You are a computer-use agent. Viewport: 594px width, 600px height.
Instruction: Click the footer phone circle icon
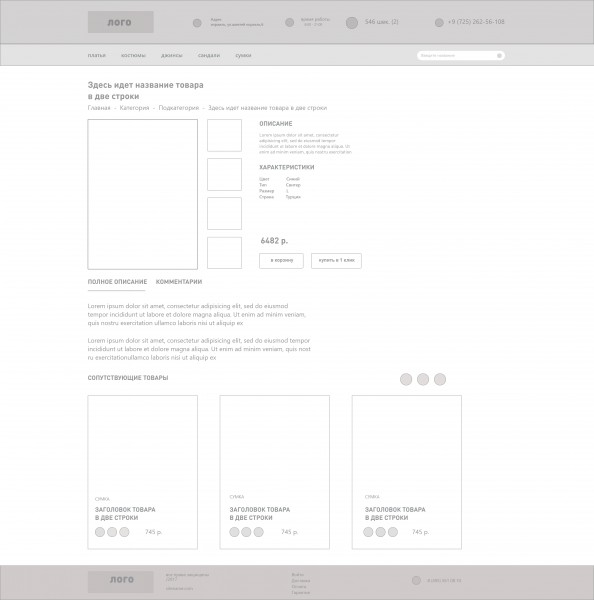click(416, 580)
